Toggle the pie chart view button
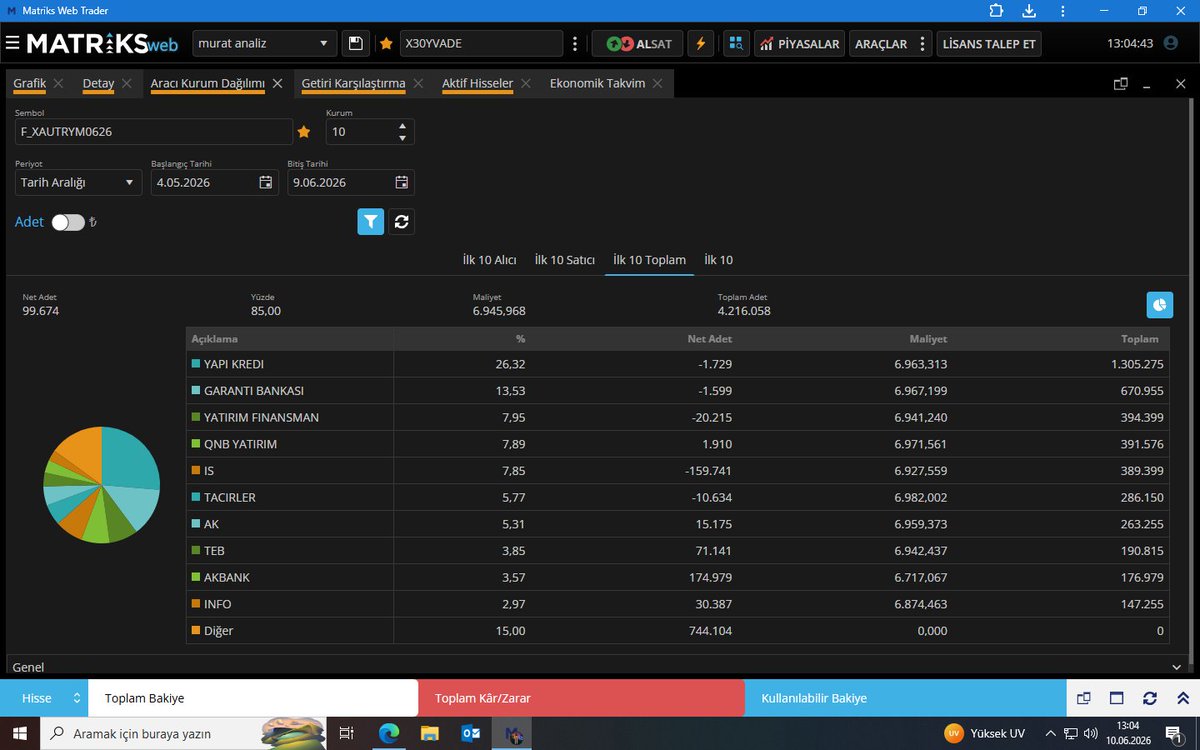1200x750 pixels. [x=1160, y=305]
